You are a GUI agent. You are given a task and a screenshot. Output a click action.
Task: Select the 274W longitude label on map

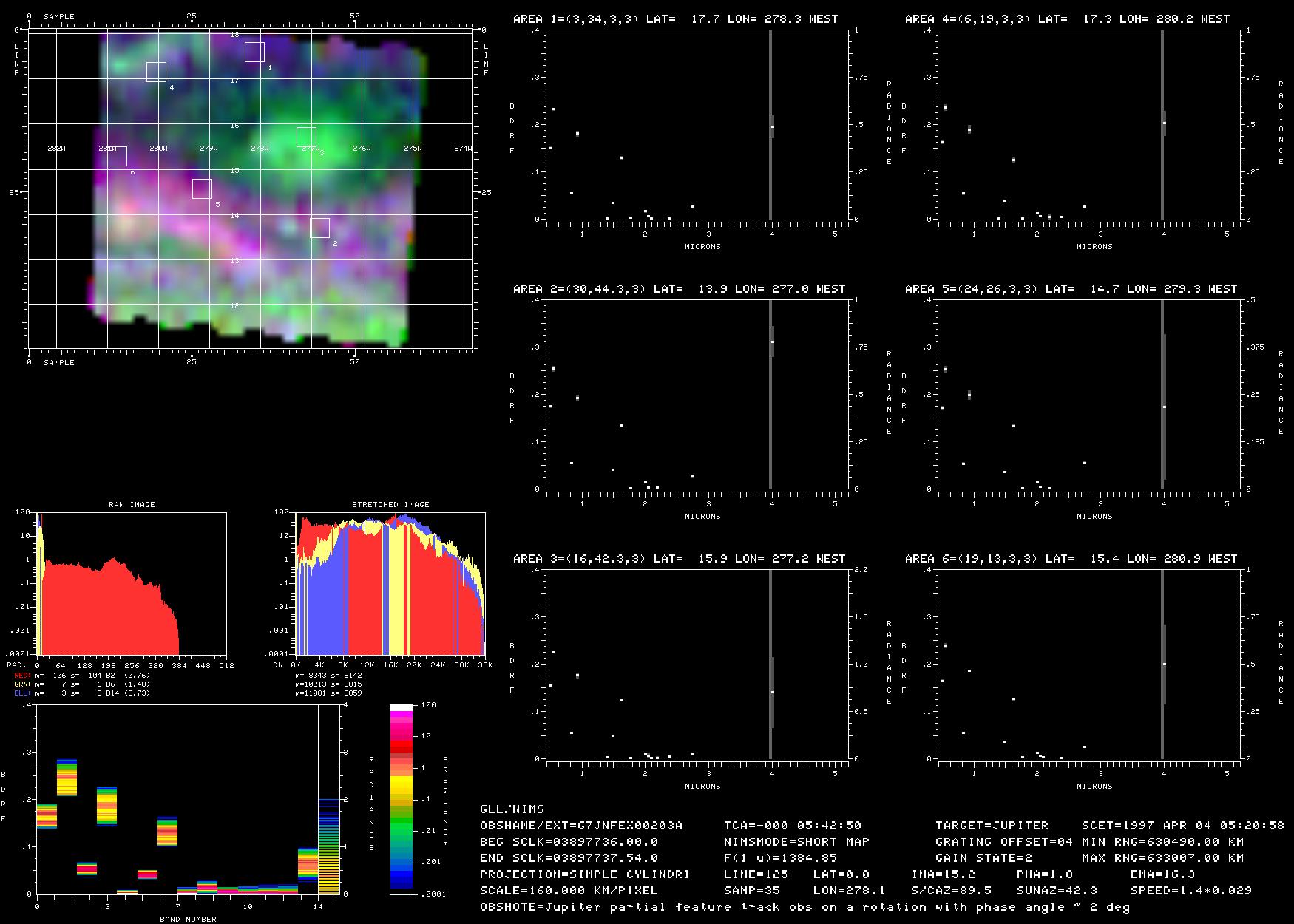coord(462,149)
